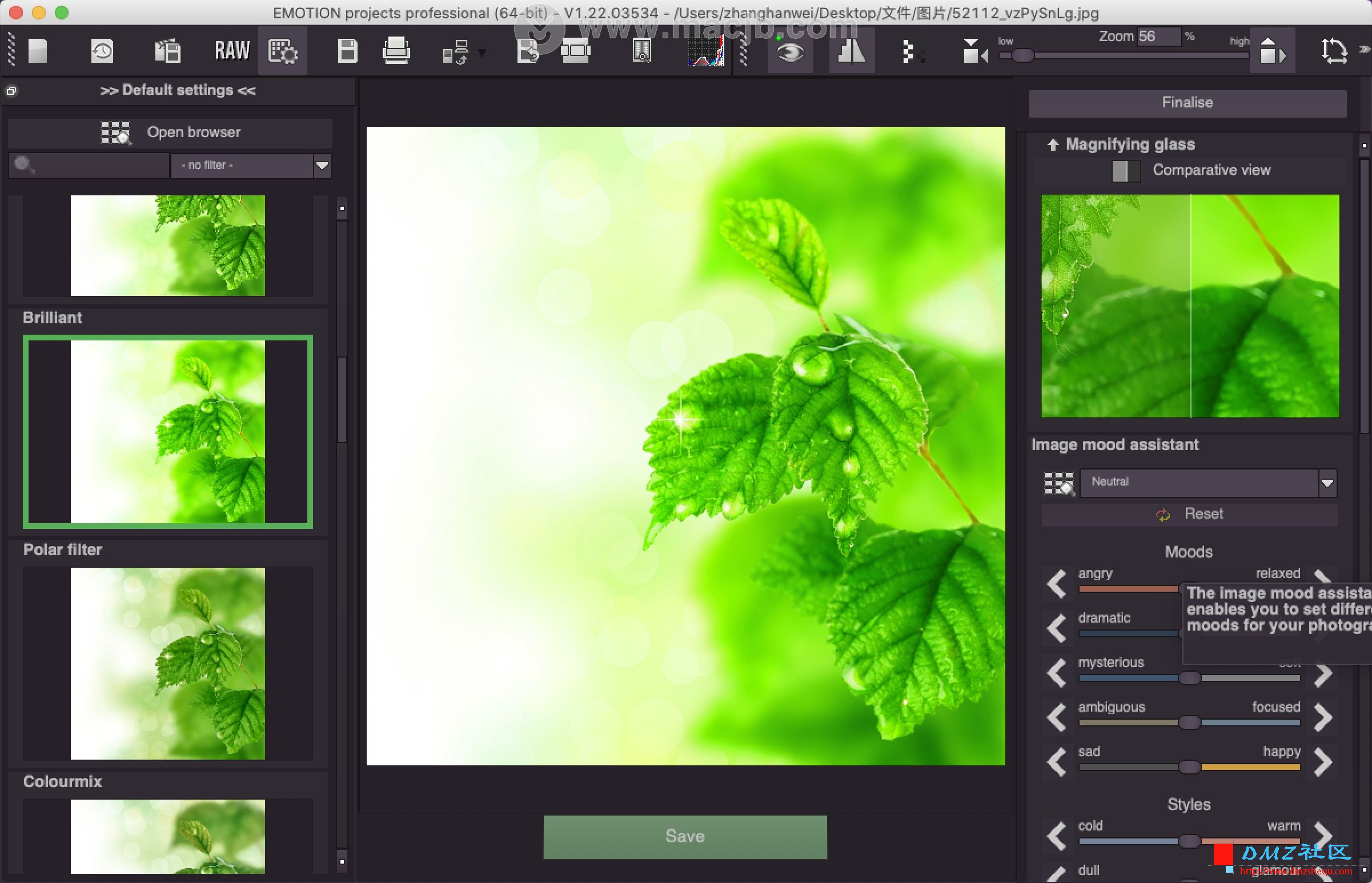Open the histogram icon
This screenshot has width=1372, height=883.
[x=706, y=51]
